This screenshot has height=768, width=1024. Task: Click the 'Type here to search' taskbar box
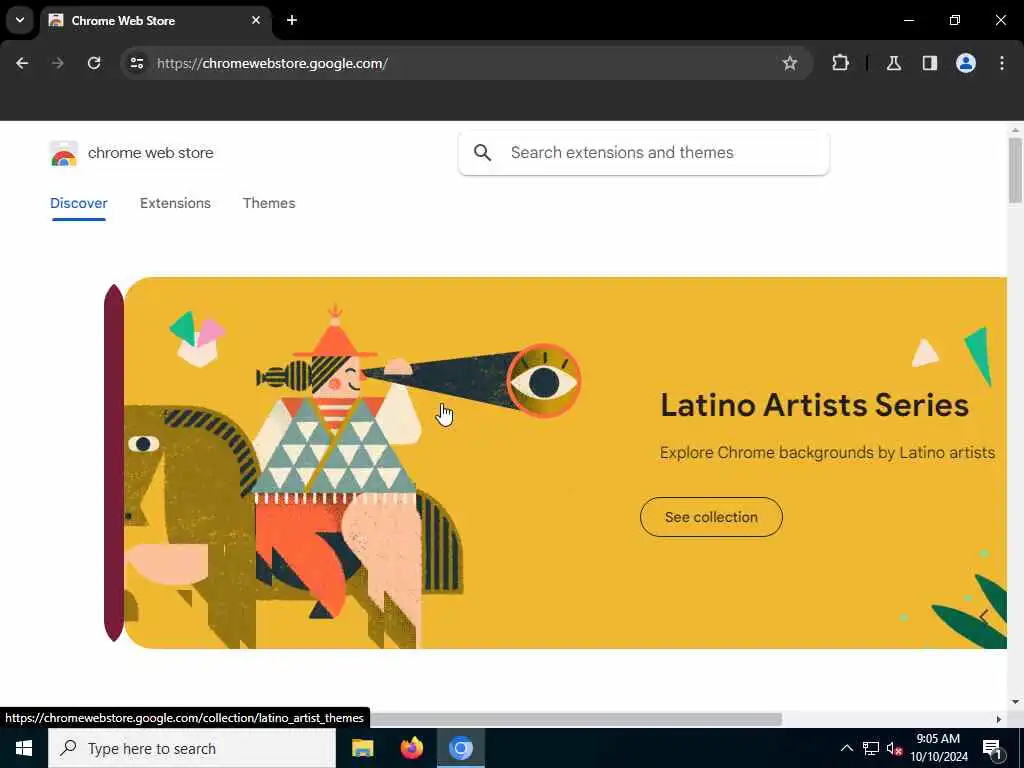[x=192, y=748]
